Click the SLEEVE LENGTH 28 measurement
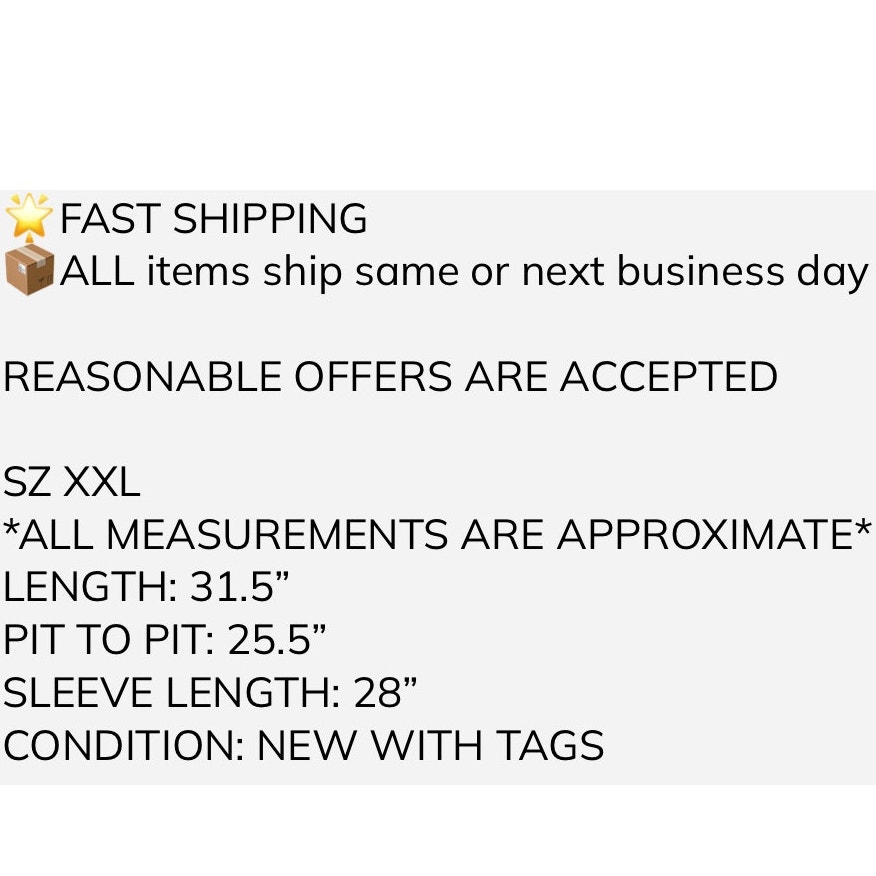Viewport: 876px width, 876px height. click(x=210, y=692)
